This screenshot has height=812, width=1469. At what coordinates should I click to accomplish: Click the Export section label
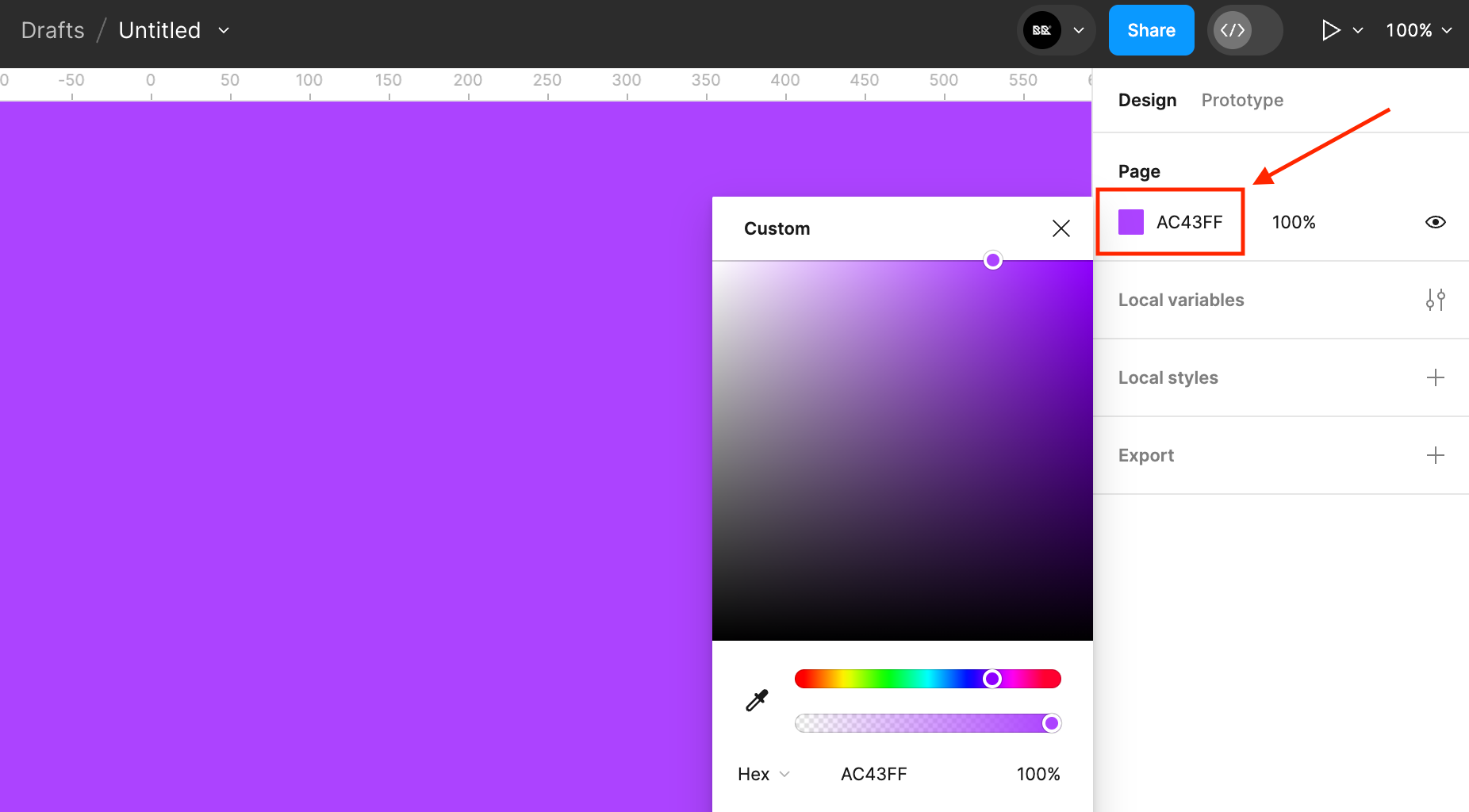[1146, 455]
